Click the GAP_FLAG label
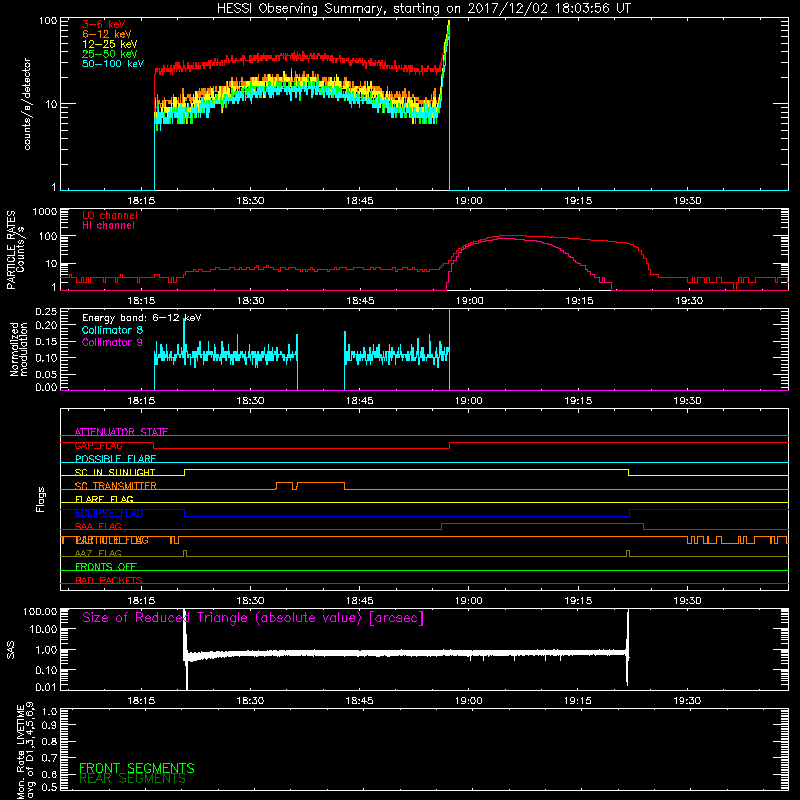The height and width of the screenshot is (800, 800). coord(98,445)
